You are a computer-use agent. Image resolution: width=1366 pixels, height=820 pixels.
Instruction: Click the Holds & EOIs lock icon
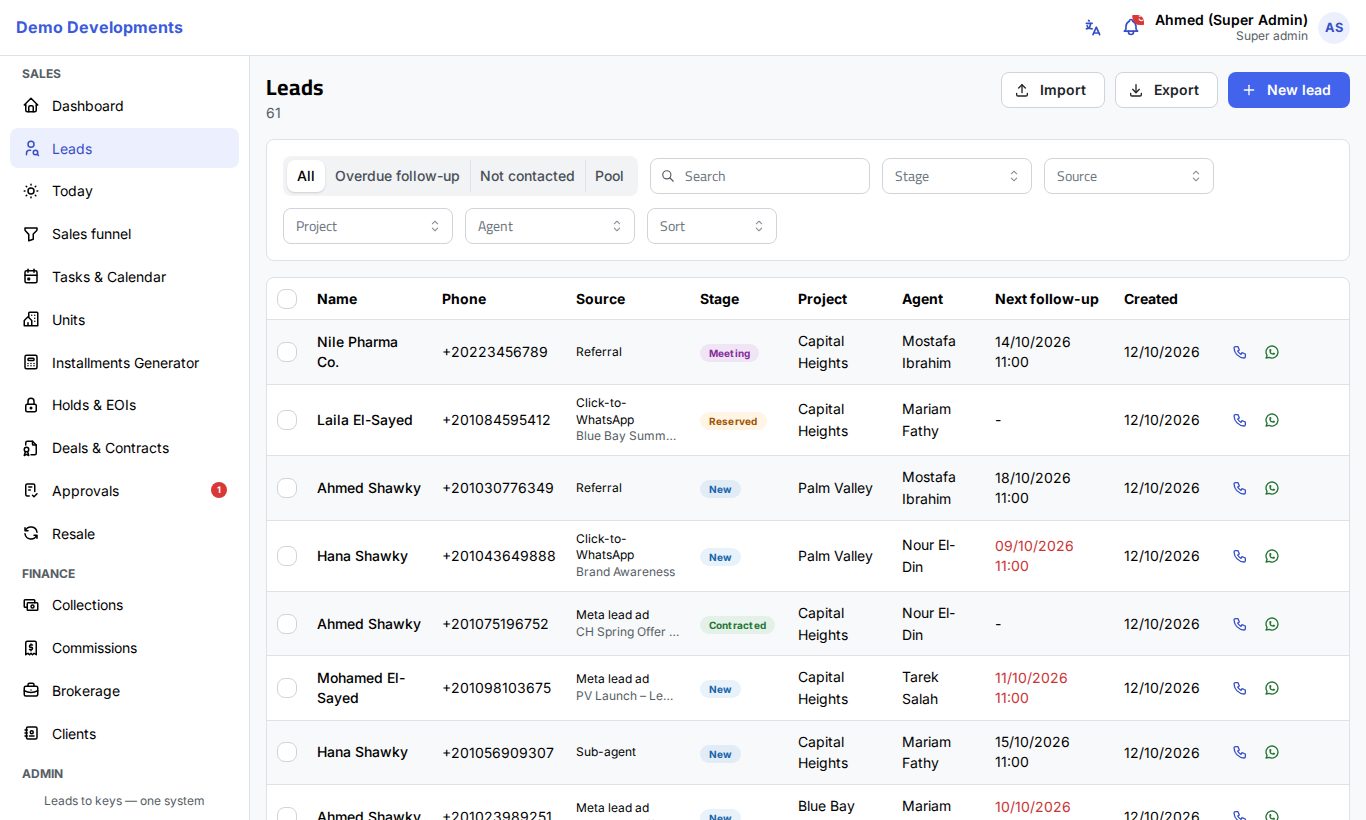31,405
